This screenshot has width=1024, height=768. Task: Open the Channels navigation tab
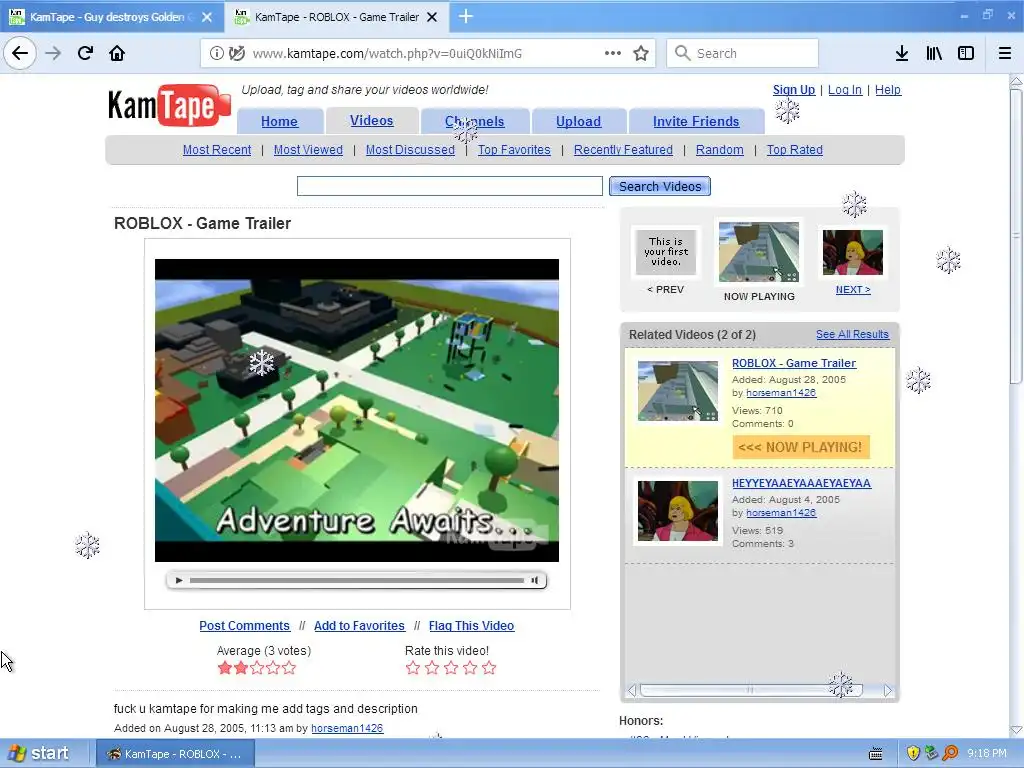pyautogui.click(x=475, y=121)
